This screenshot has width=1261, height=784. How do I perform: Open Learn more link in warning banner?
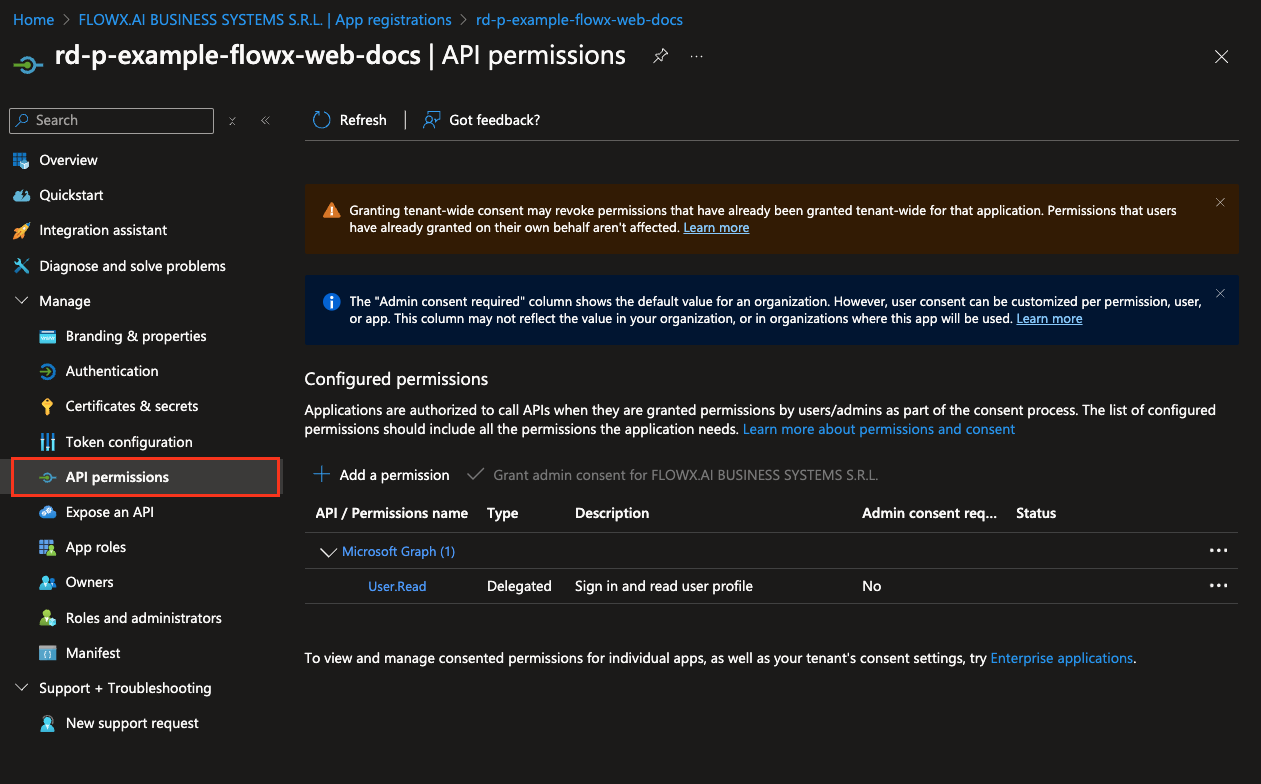click(x=716, y=228)
